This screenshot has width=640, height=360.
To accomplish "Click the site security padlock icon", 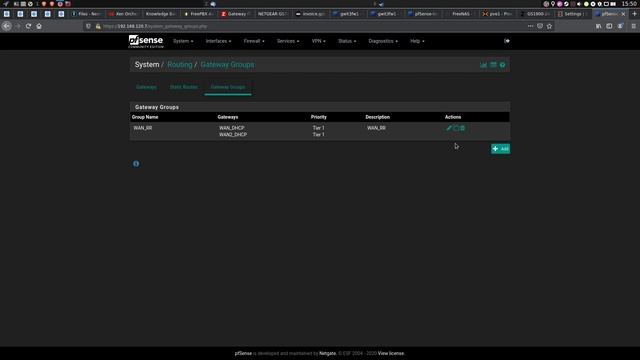I will tap(98, 26).
